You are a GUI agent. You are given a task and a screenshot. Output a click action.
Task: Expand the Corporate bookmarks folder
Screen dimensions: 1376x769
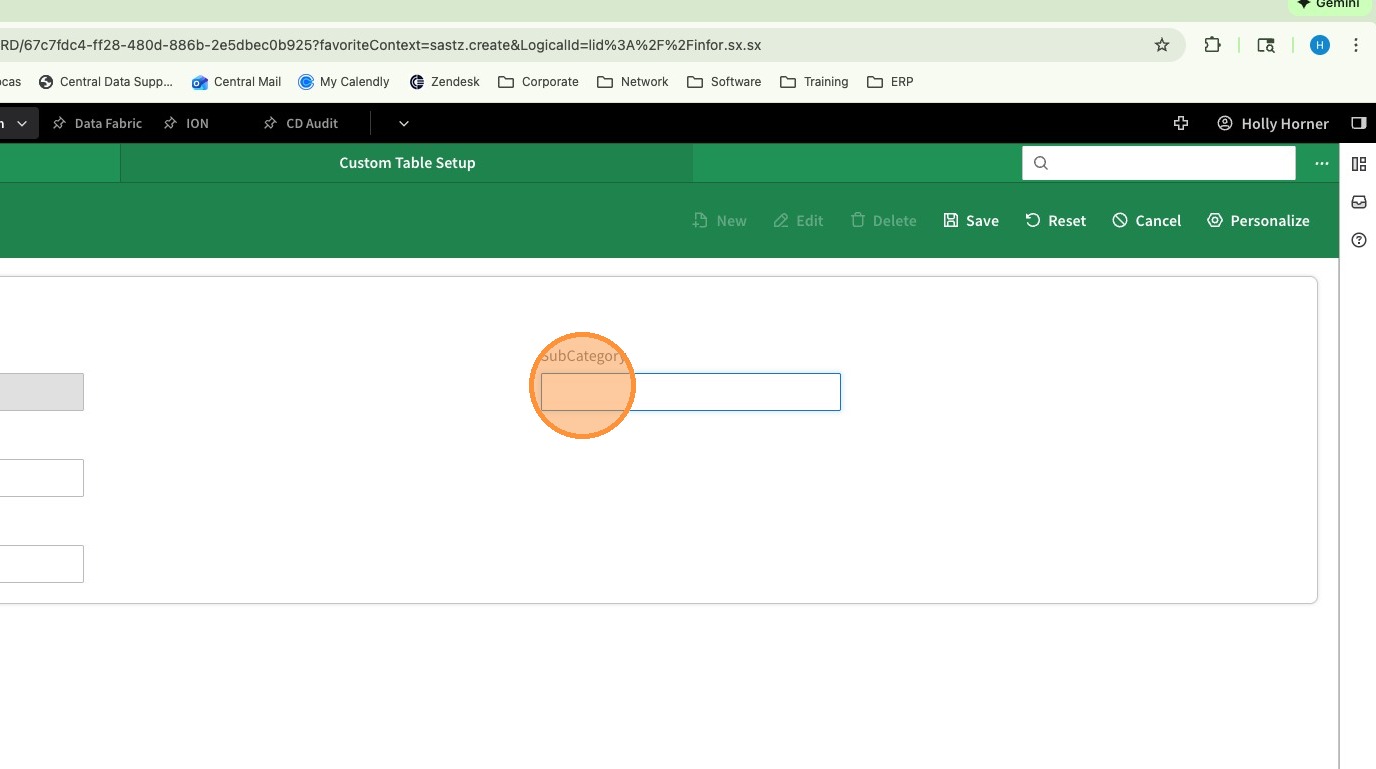[x=538, y=82]
